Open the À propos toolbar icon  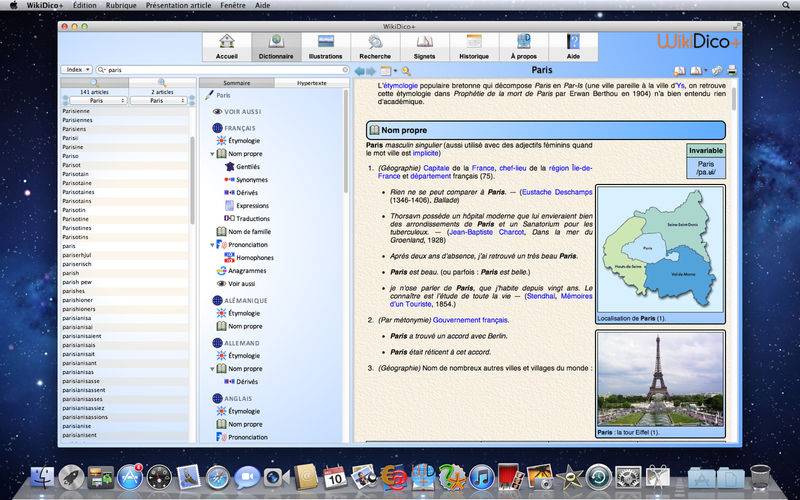523,47
